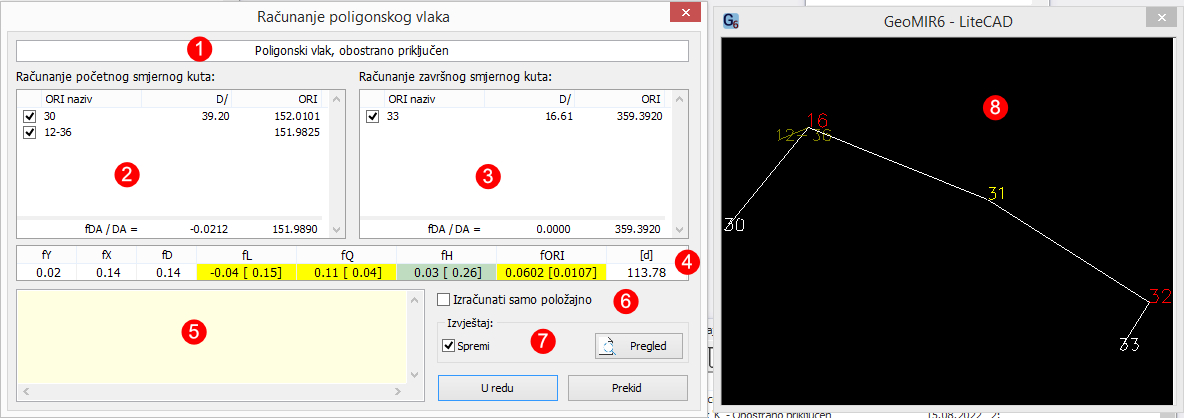Enable Izračunati samo položajno option
The image size is (1184, 418).
pyautogui.click(x=444, y=299)
